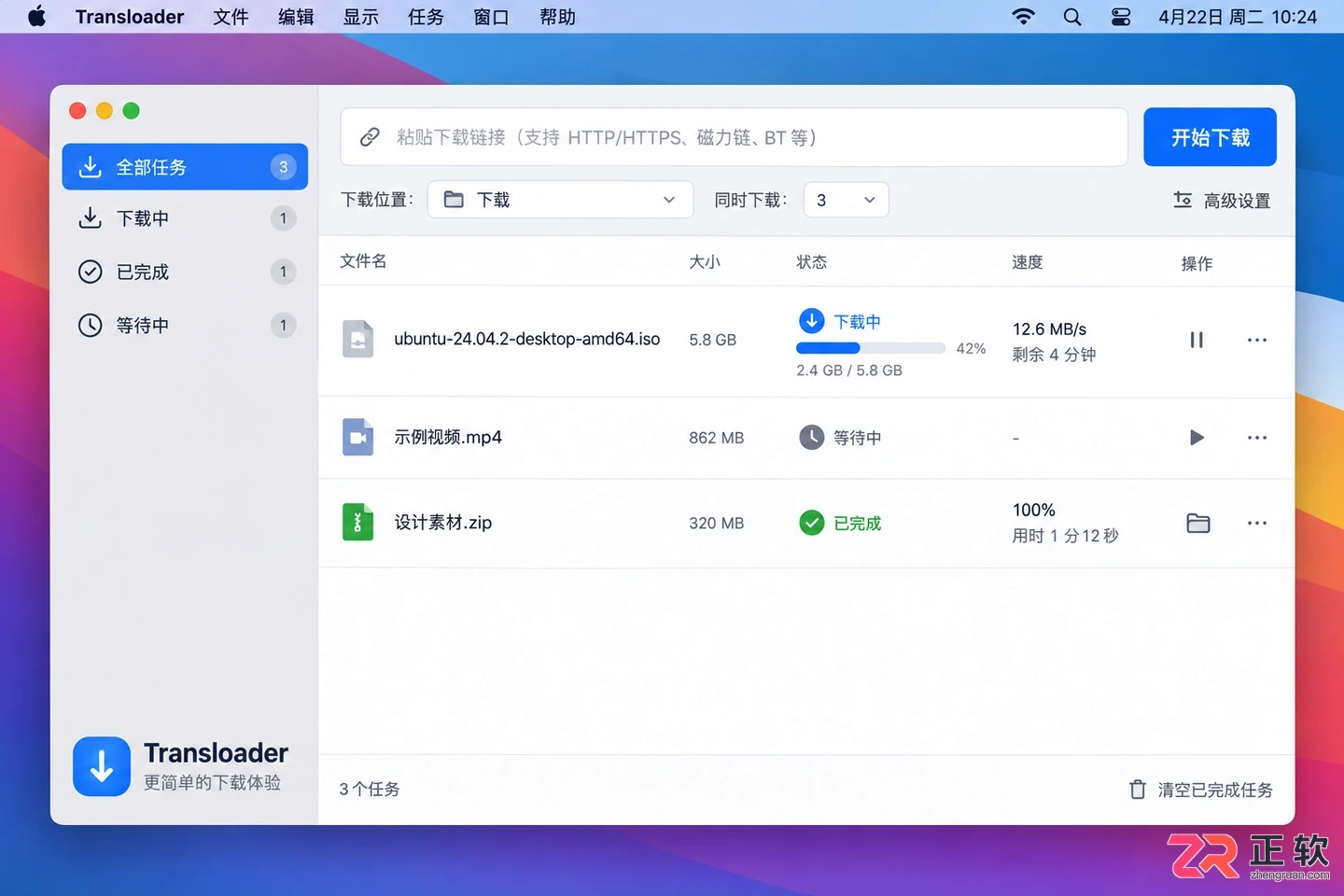
Task: Select 全部任务 in sidebar
Action: pos(185,167)
